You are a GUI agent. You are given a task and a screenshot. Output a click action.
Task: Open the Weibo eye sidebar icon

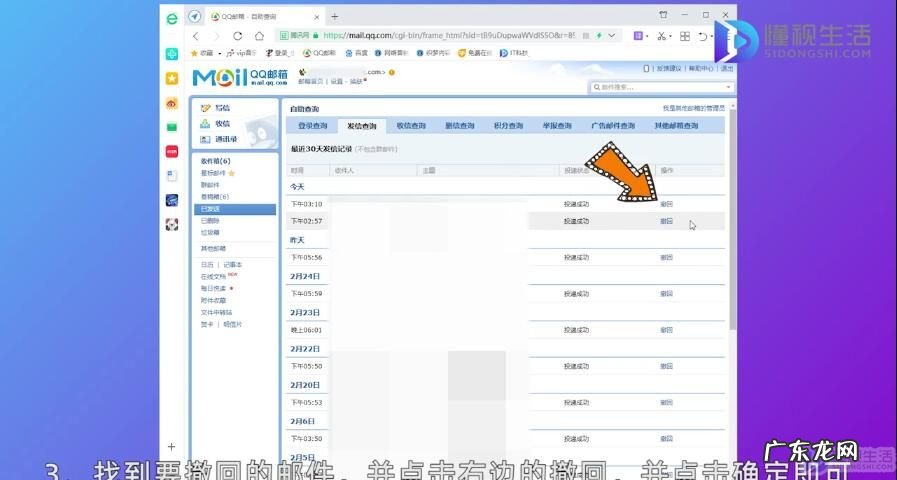pyautogui.click(x=172, y=103)
